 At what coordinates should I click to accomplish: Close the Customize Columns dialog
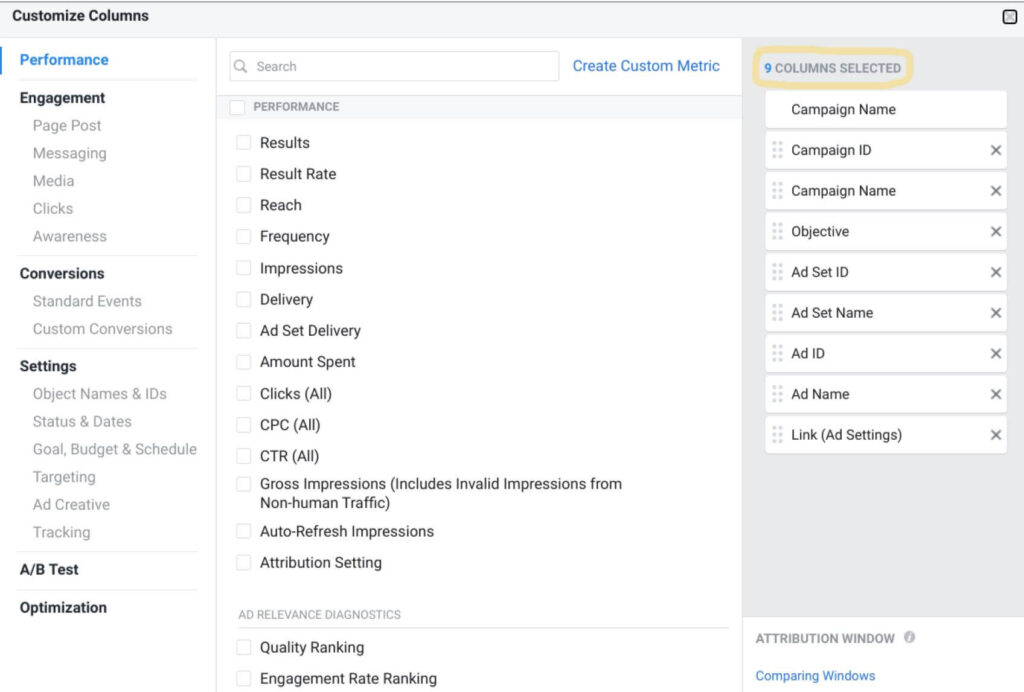tap(1010, 17)
